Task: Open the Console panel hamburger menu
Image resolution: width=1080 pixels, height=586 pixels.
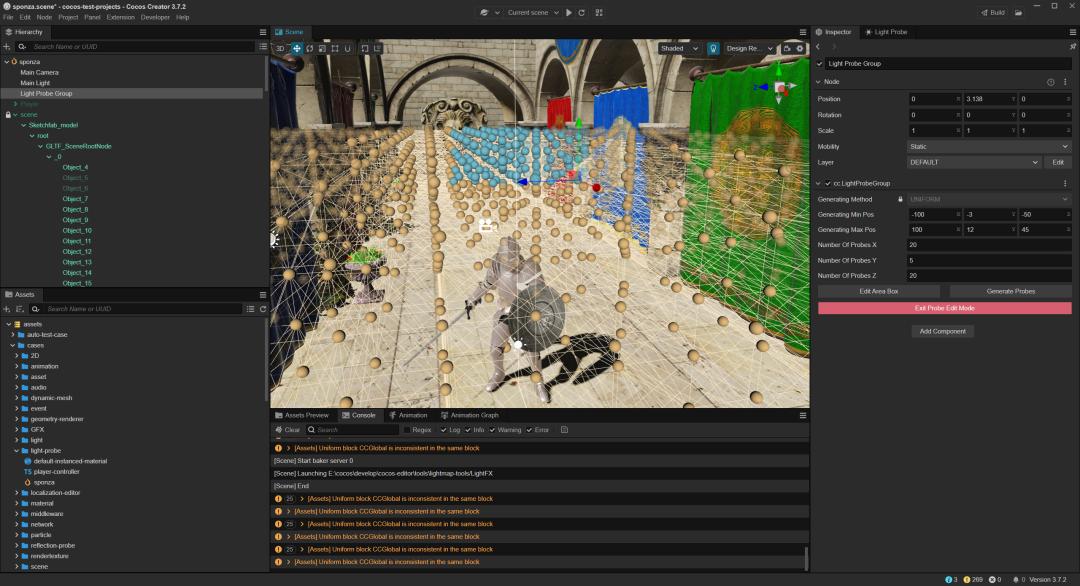Action: click(x=802, y=415)
